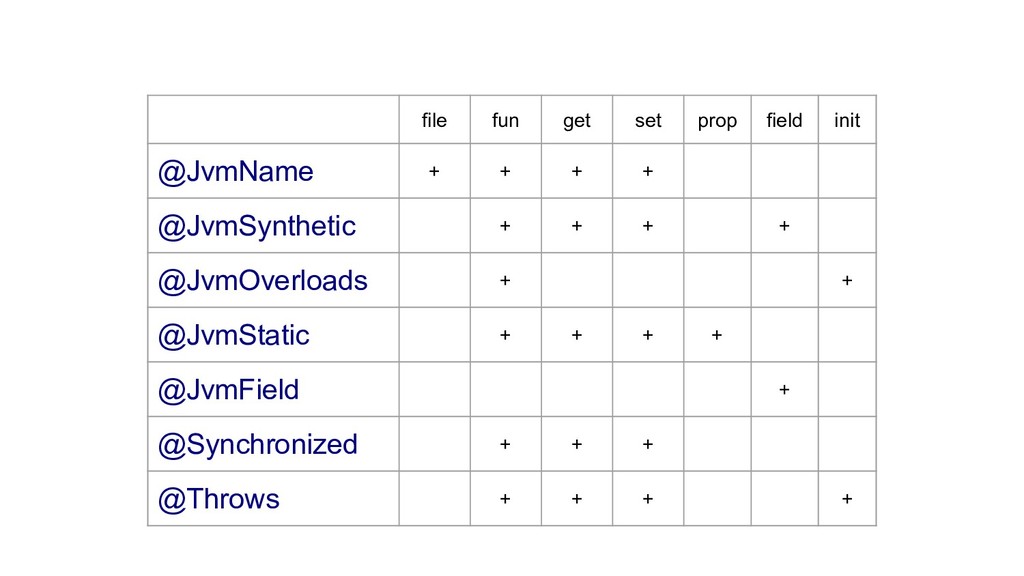Click the "file" column header

[434, 121]
